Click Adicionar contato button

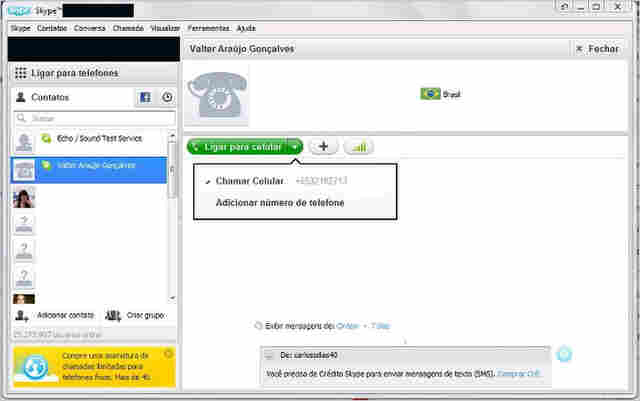[x=55, y=315]
